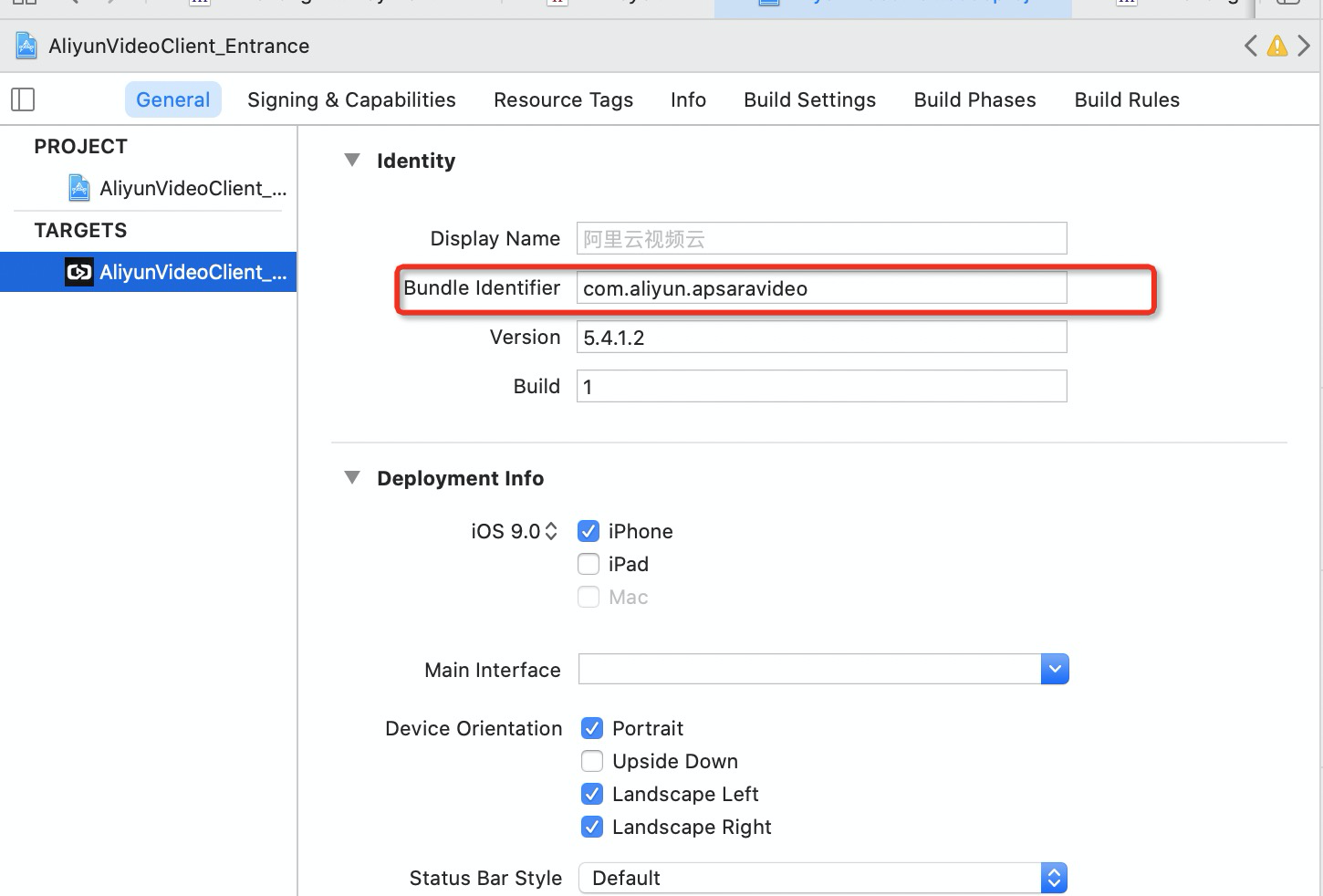Click the Bundle Identifier label
This screenshot has width=1323, height=896.
pyautogui.click(x=482, y=287)
